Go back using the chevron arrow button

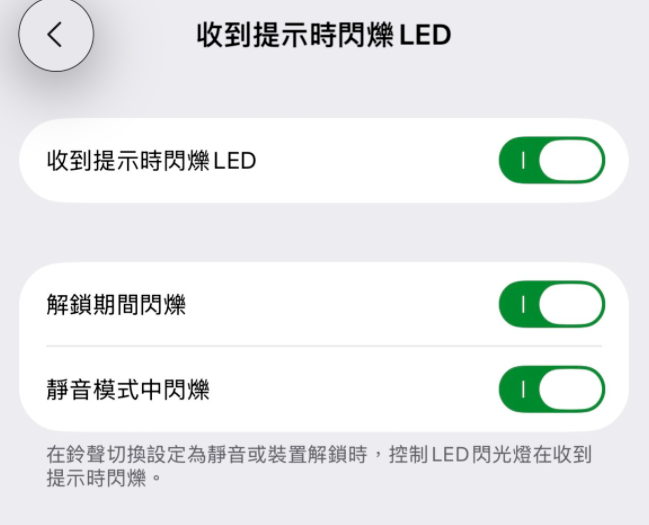pos(55,35)
